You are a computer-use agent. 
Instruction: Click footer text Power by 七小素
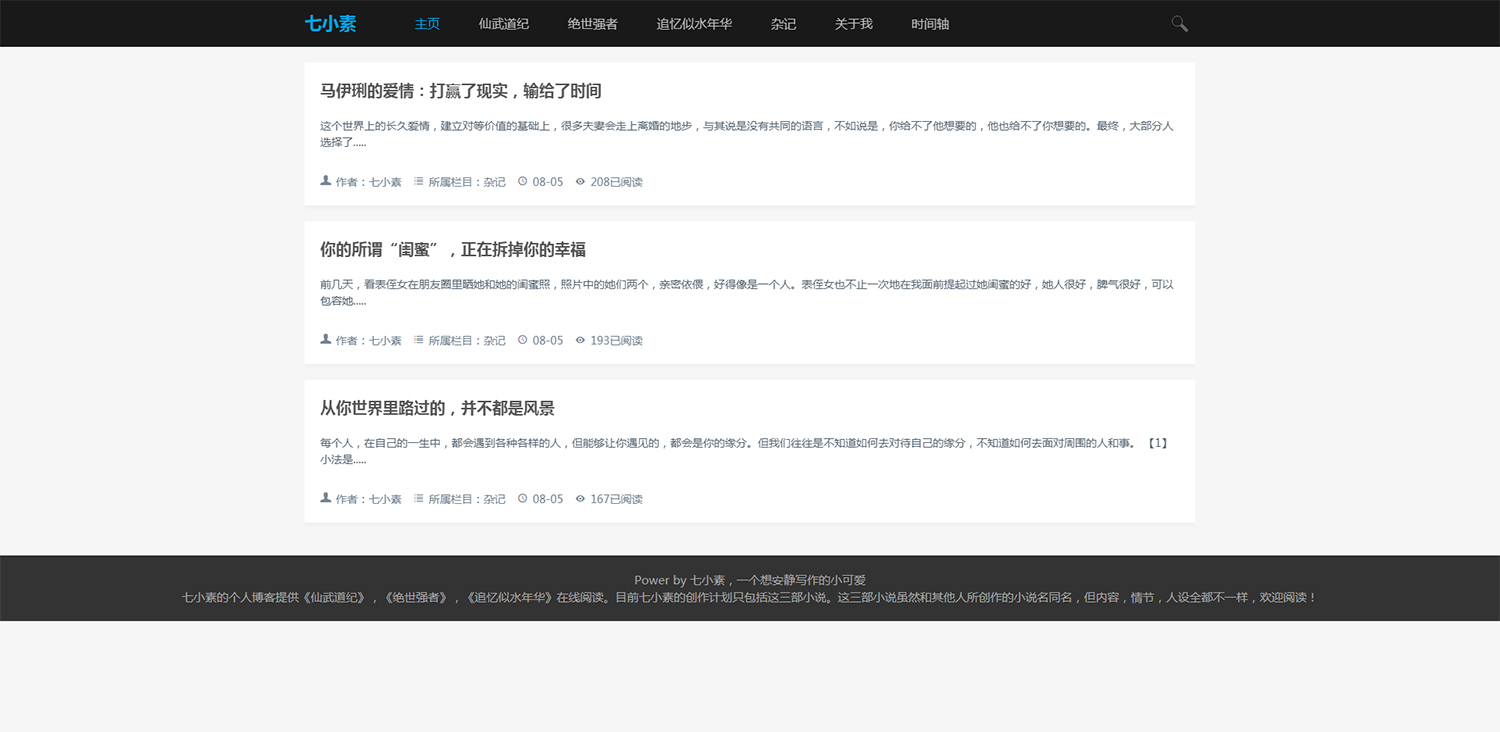click(x=750, y=580)
